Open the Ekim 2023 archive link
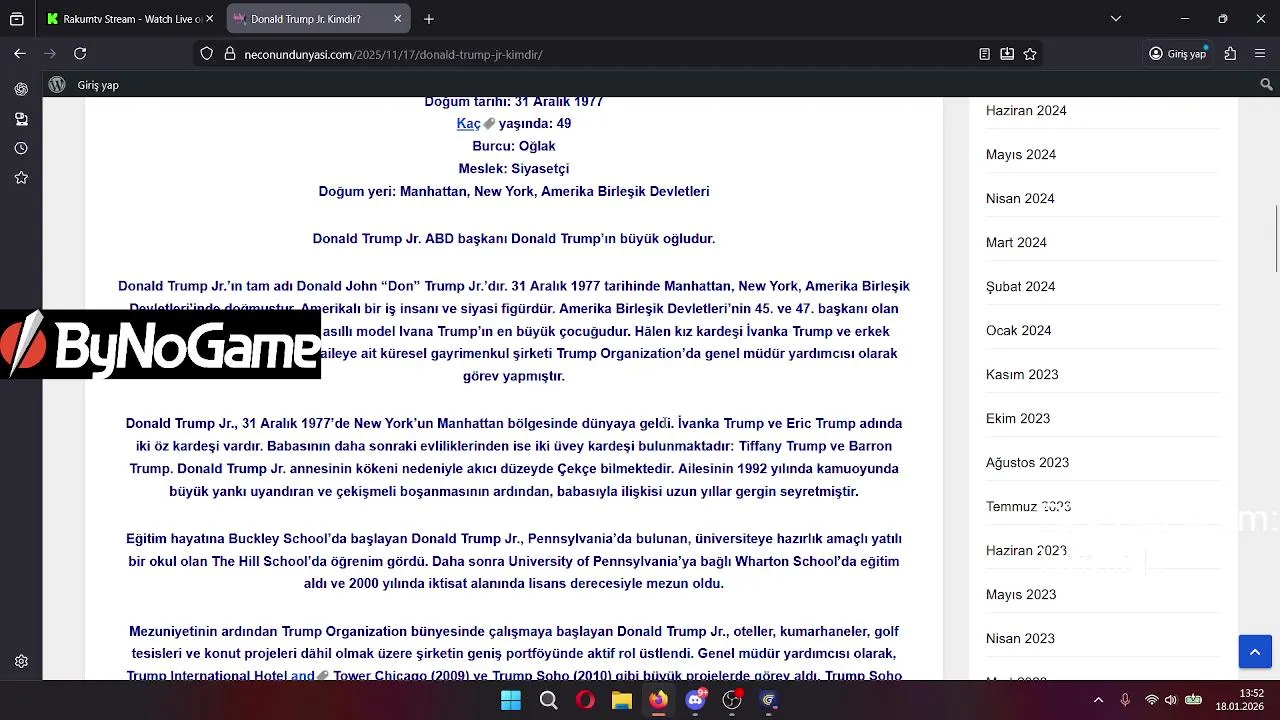Viewport: 1280px width, 720px height. (1018, 418)
